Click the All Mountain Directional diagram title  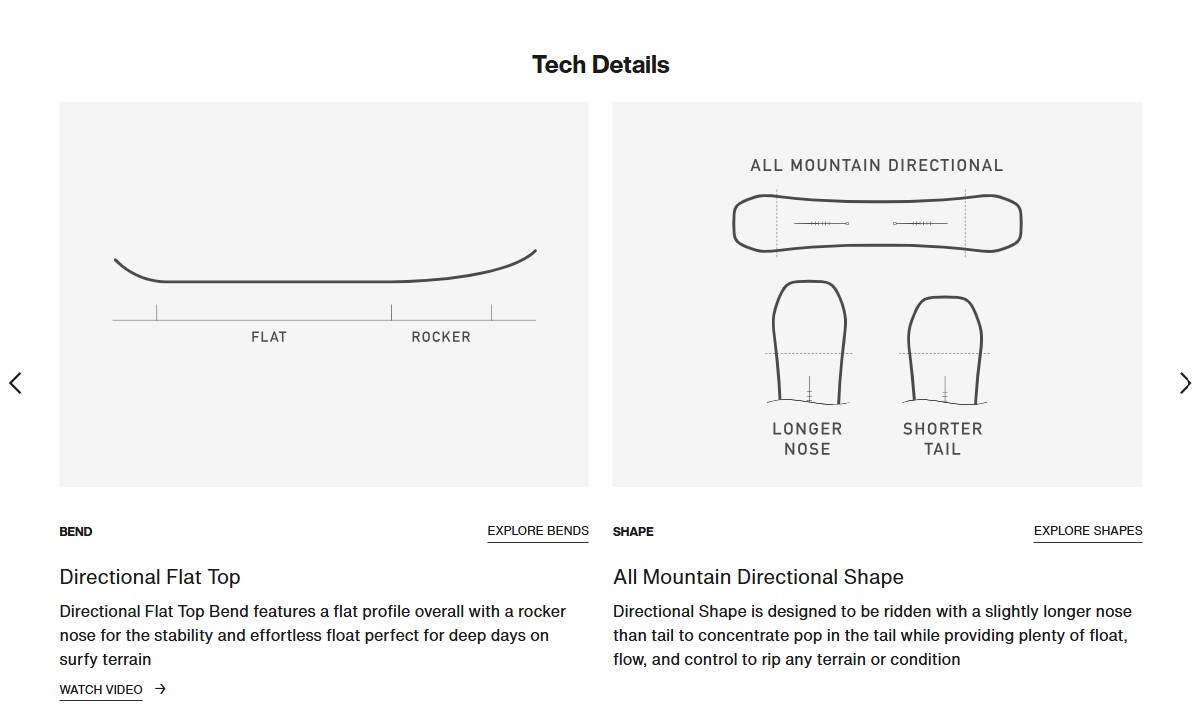click(876, 166)
